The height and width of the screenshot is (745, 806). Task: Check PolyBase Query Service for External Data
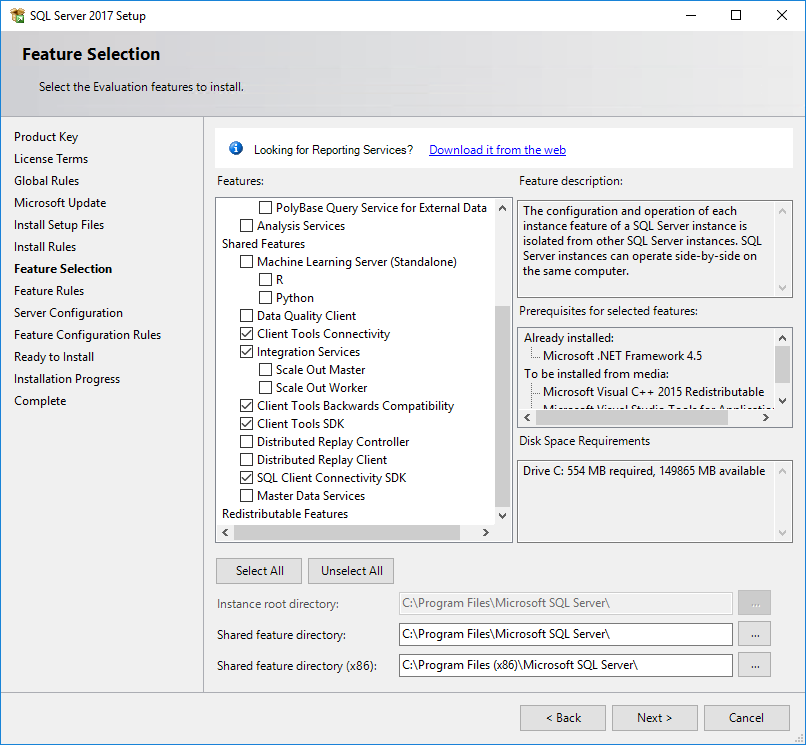coord(265,208)
